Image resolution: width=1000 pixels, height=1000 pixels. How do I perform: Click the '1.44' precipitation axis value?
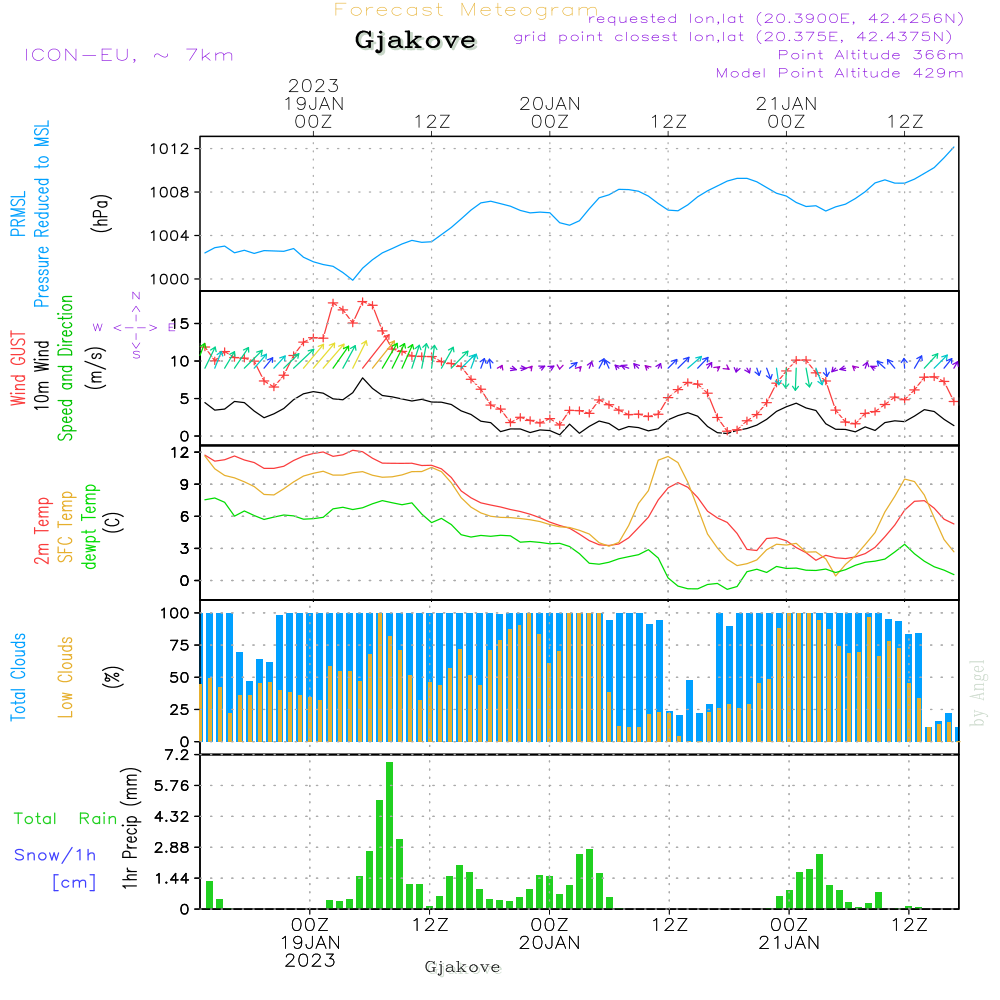pyautogui.click(x=172, y=879)
